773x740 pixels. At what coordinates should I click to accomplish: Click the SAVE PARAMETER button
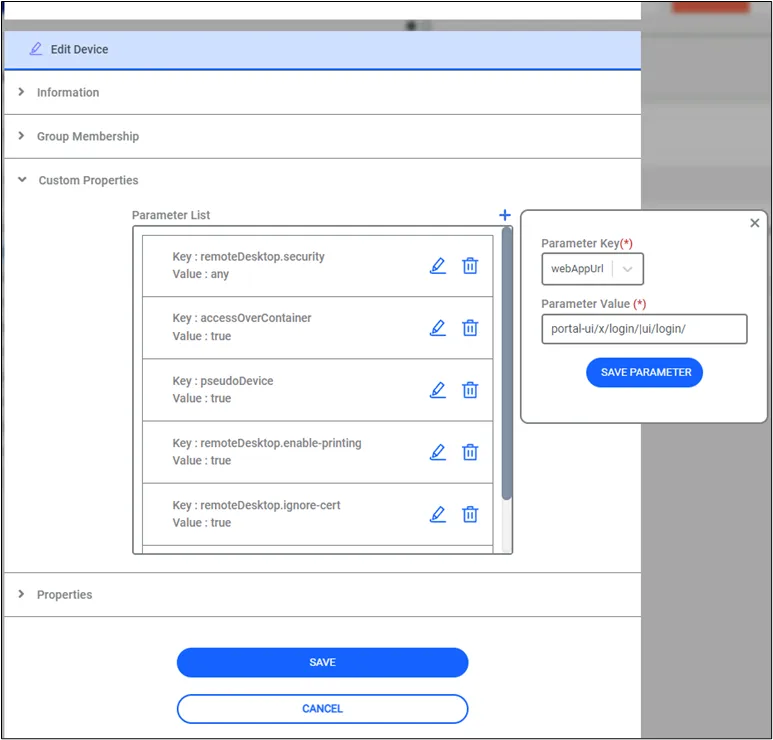coord(644,372)
